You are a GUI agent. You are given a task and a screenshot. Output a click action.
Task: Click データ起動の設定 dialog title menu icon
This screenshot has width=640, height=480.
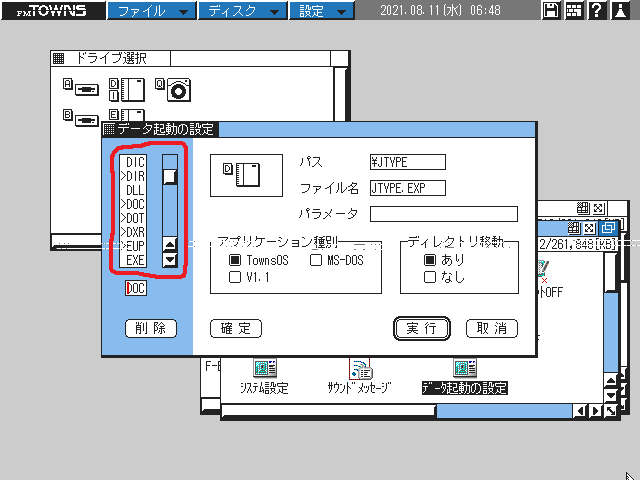109,129
